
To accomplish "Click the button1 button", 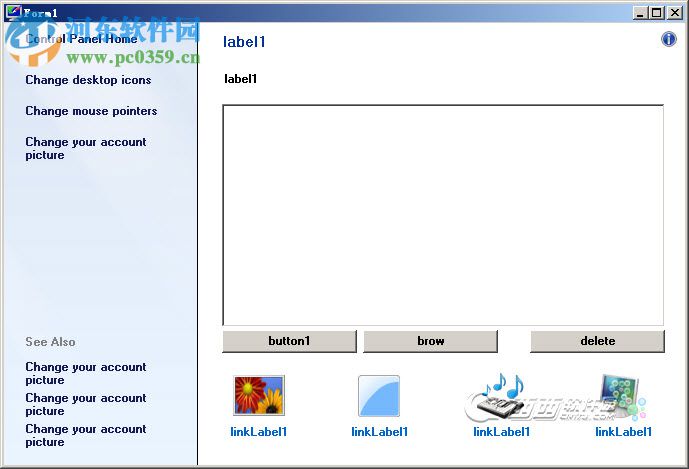I will coord(289,341).
